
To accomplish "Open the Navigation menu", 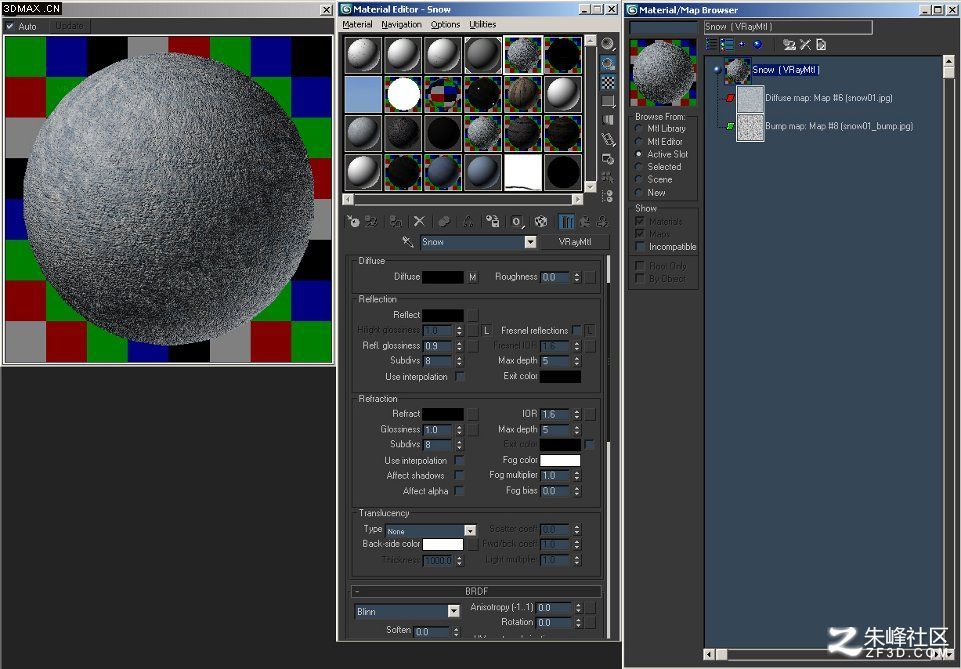I will click(401, 25).
